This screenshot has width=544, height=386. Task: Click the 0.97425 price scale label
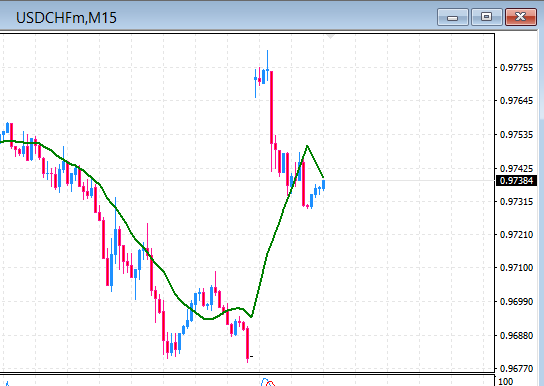[x=516, y=169]
